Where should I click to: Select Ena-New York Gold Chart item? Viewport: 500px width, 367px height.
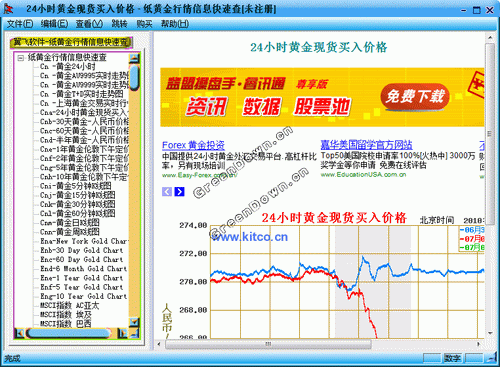click(84, 241)
